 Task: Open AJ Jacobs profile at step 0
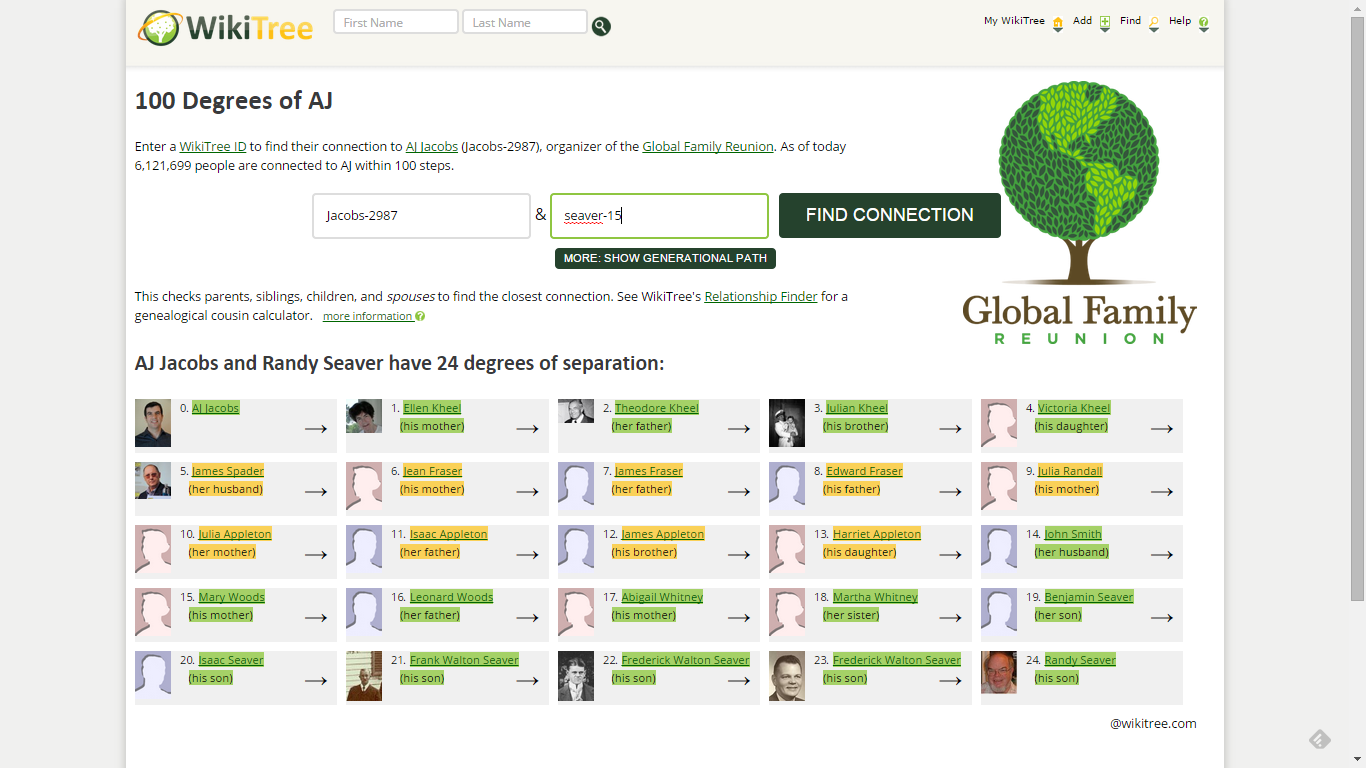tap(216, 408)
